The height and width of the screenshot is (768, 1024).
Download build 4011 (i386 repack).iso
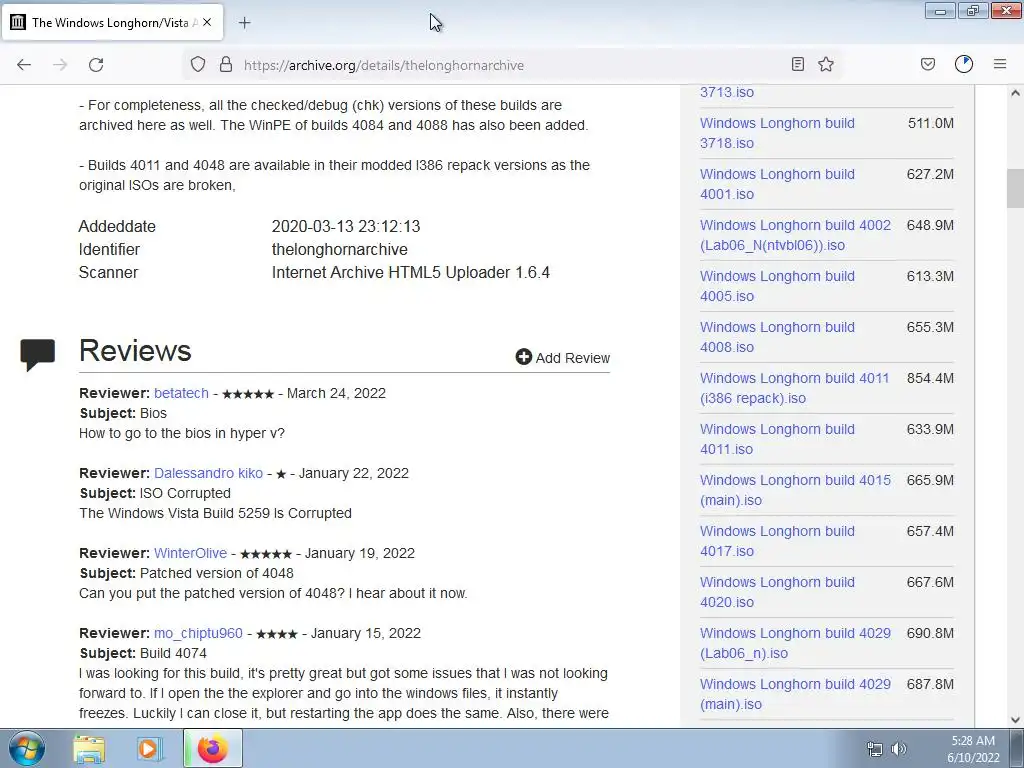[795, 388]
